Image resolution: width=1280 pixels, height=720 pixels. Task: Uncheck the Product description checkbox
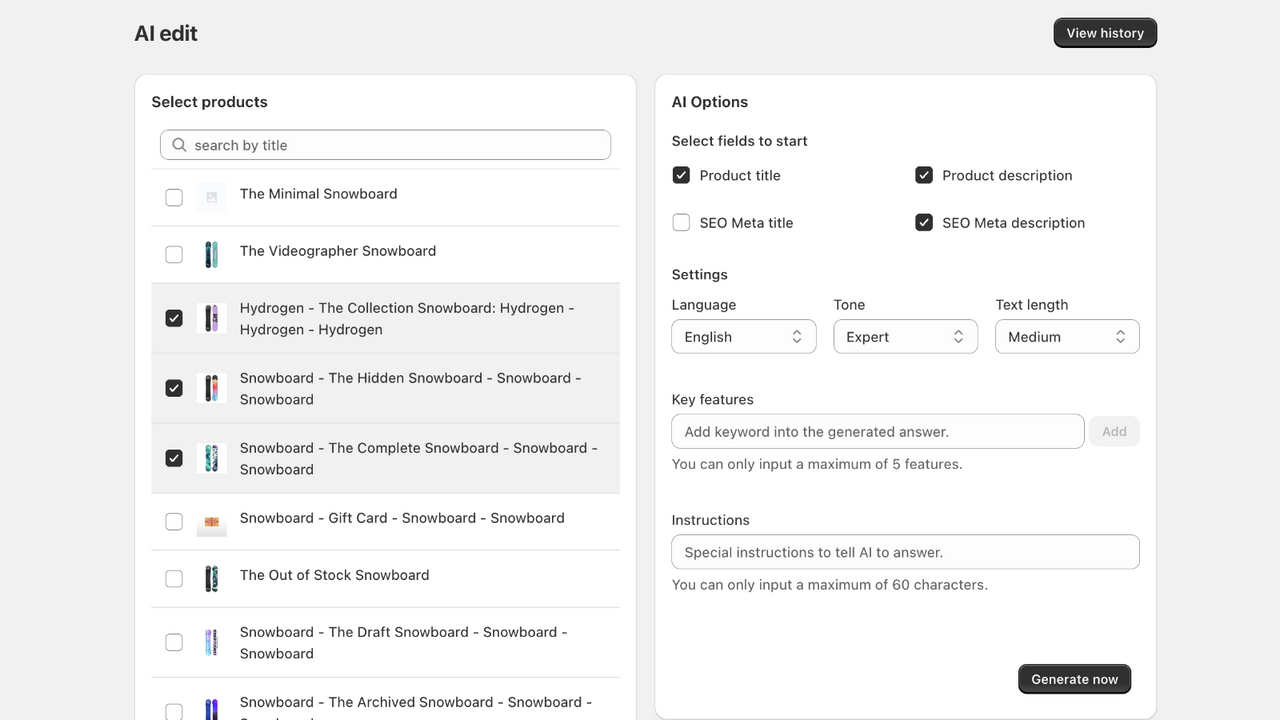click(x=924, y=175)
